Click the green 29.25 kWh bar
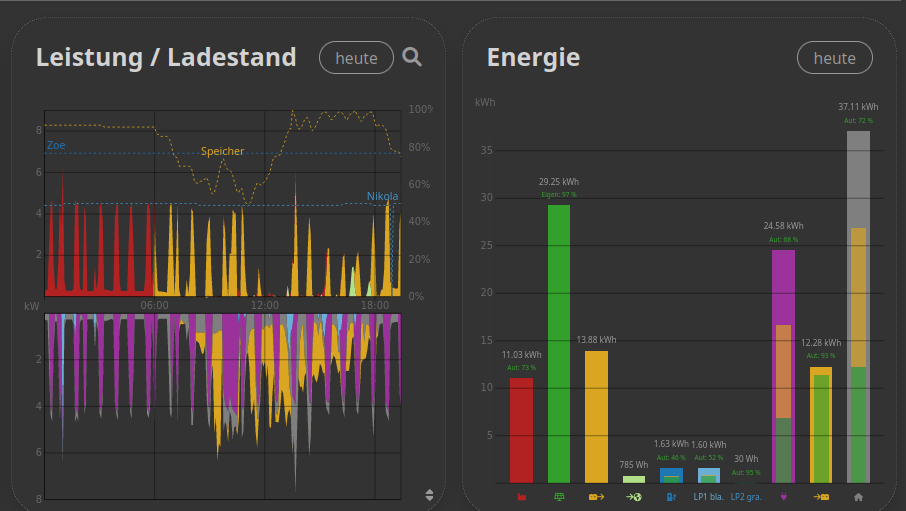Screen dimensions: 906x511 pyautogui.click(x=559, y=344)
